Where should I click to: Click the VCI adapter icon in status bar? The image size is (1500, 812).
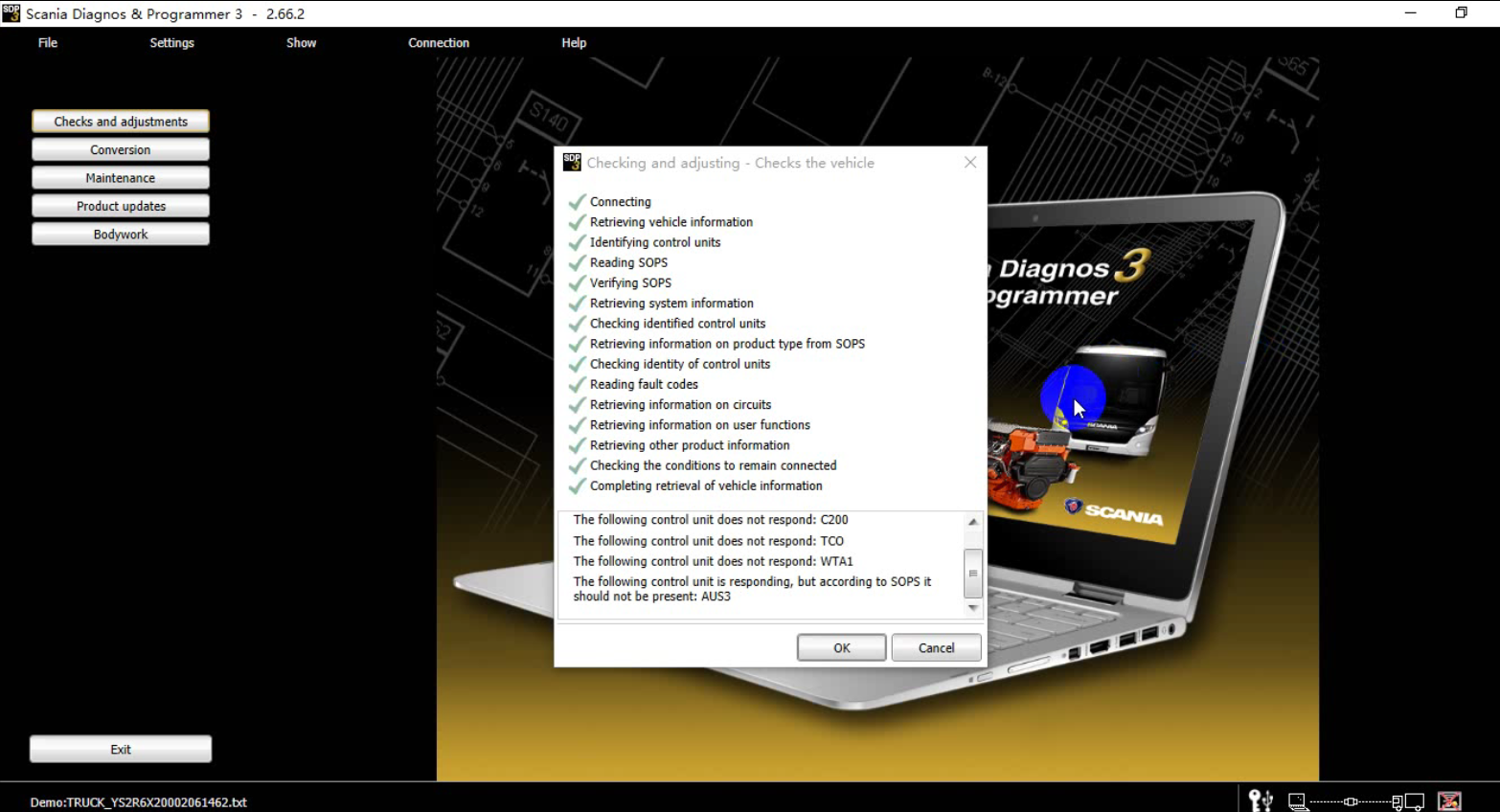pyautogui.click(x=1351, y=801)
